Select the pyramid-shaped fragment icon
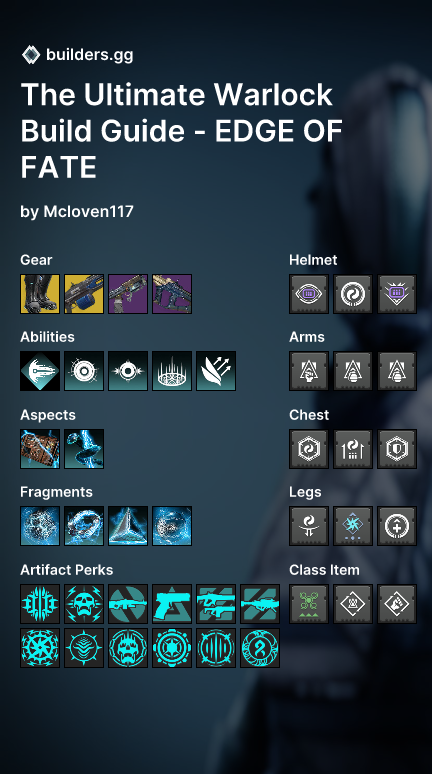 [x=128, y=526]
